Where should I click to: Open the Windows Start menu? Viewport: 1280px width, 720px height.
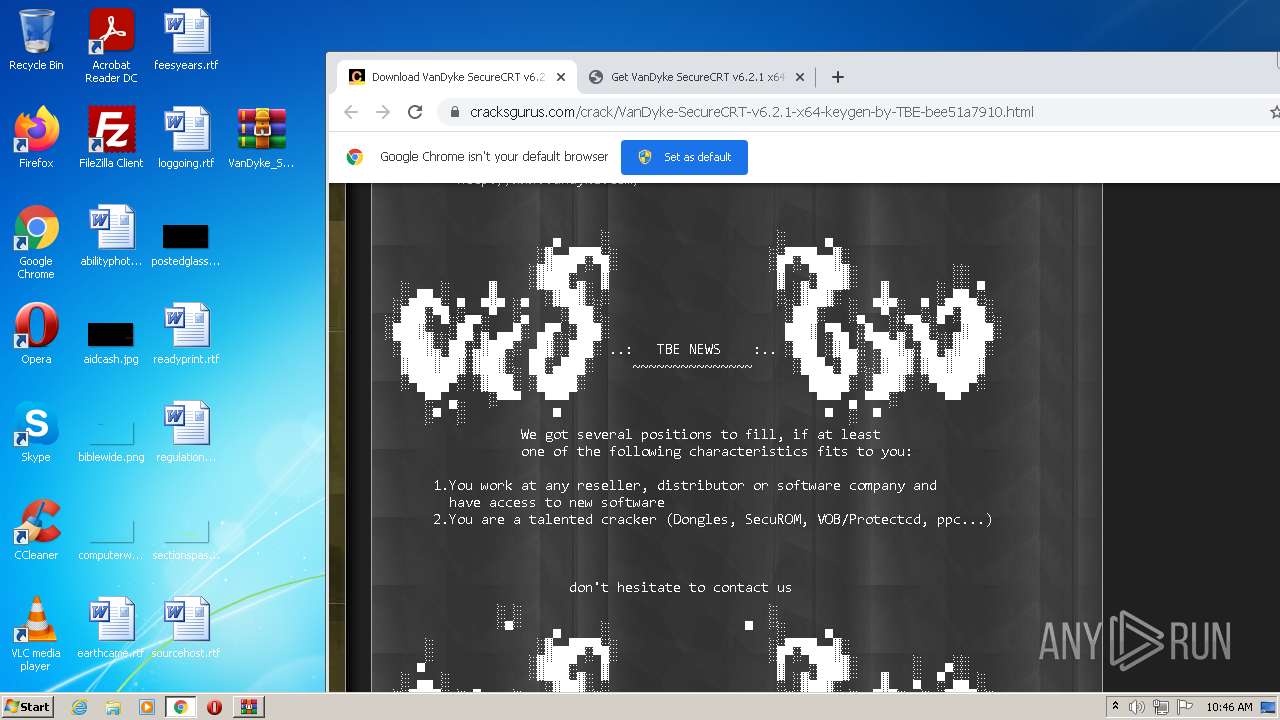27,706
